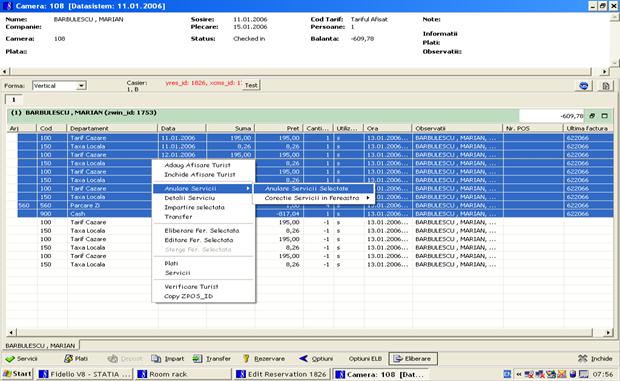This screenshot has width=620, height=381.
Task: Sort by the Ora column header
Action: [388, 128]
